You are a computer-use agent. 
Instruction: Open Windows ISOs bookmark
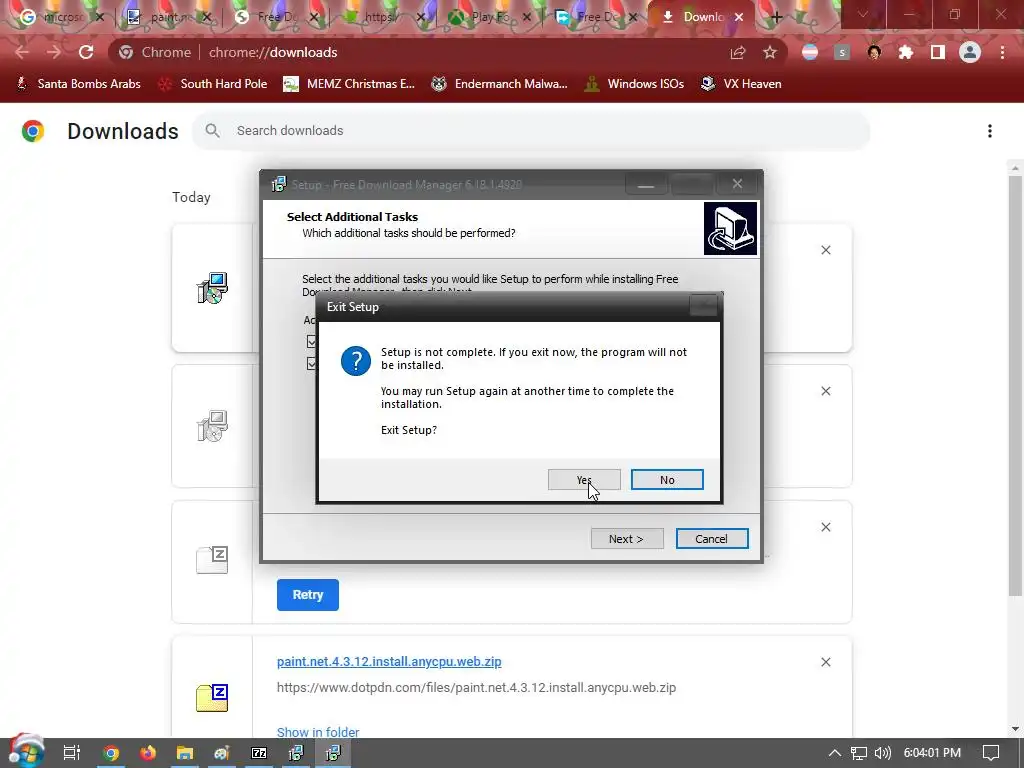(635, 84)
